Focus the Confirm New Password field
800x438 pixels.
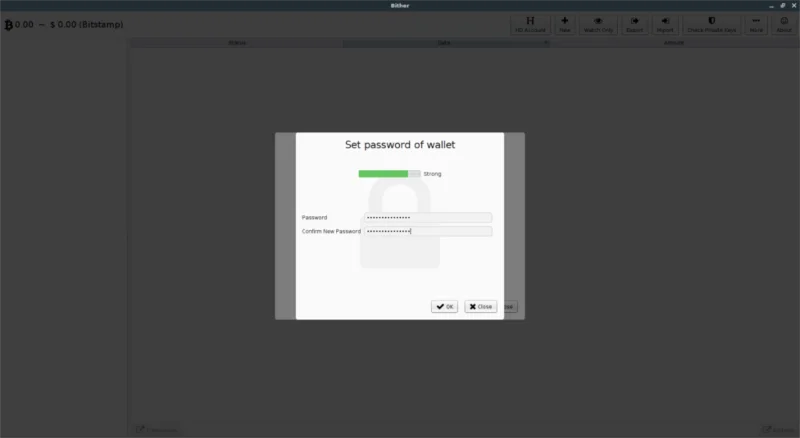coord(428,231)
